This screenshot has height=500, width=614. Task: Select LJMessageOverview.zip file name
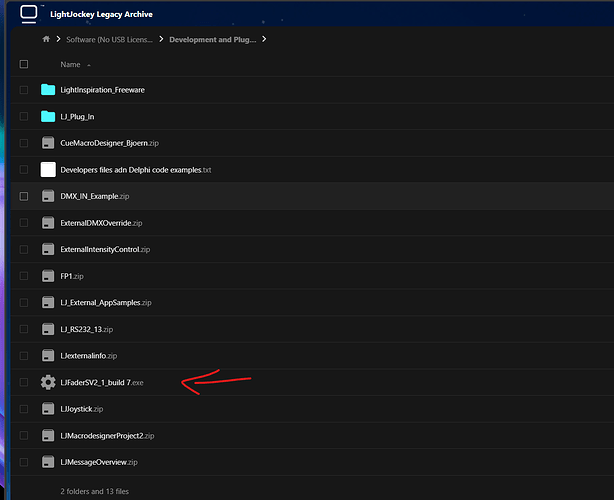pyautogui.click(x=99, y=462)
